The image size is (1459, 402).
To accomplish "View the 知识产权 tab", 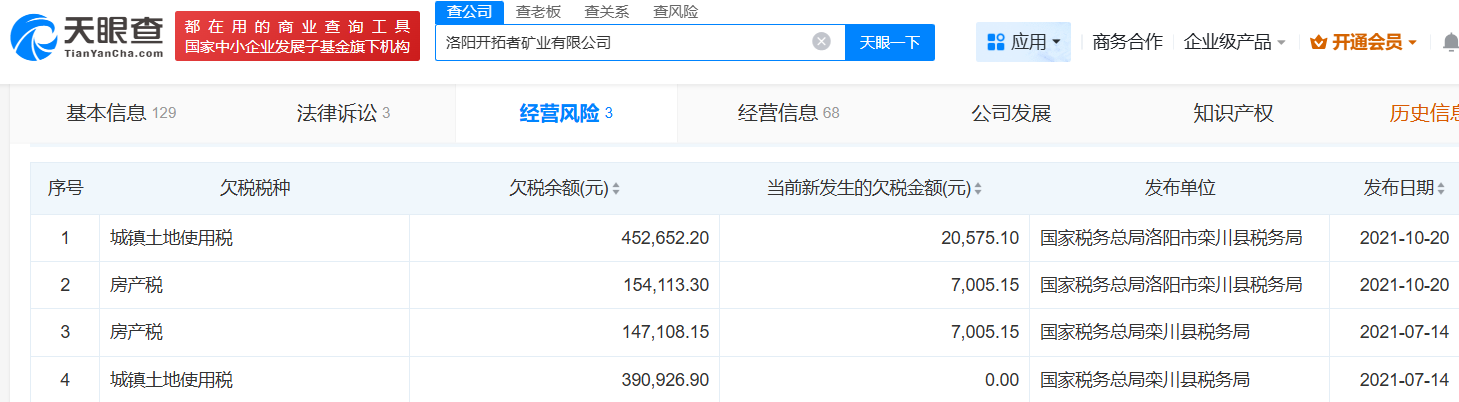I will [x=1232, y=113].
